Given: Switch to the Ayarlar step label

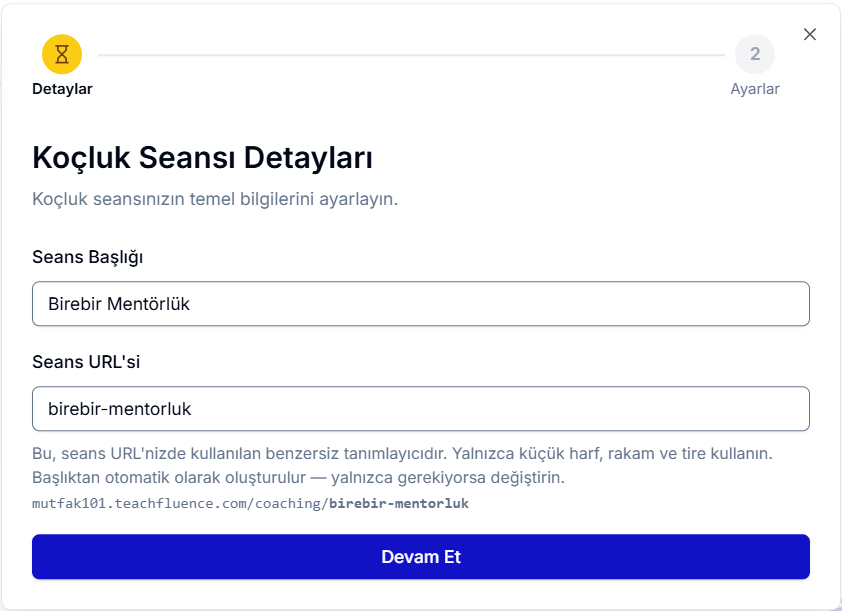Looking at the screenshot, I should [x=755, y=89].
